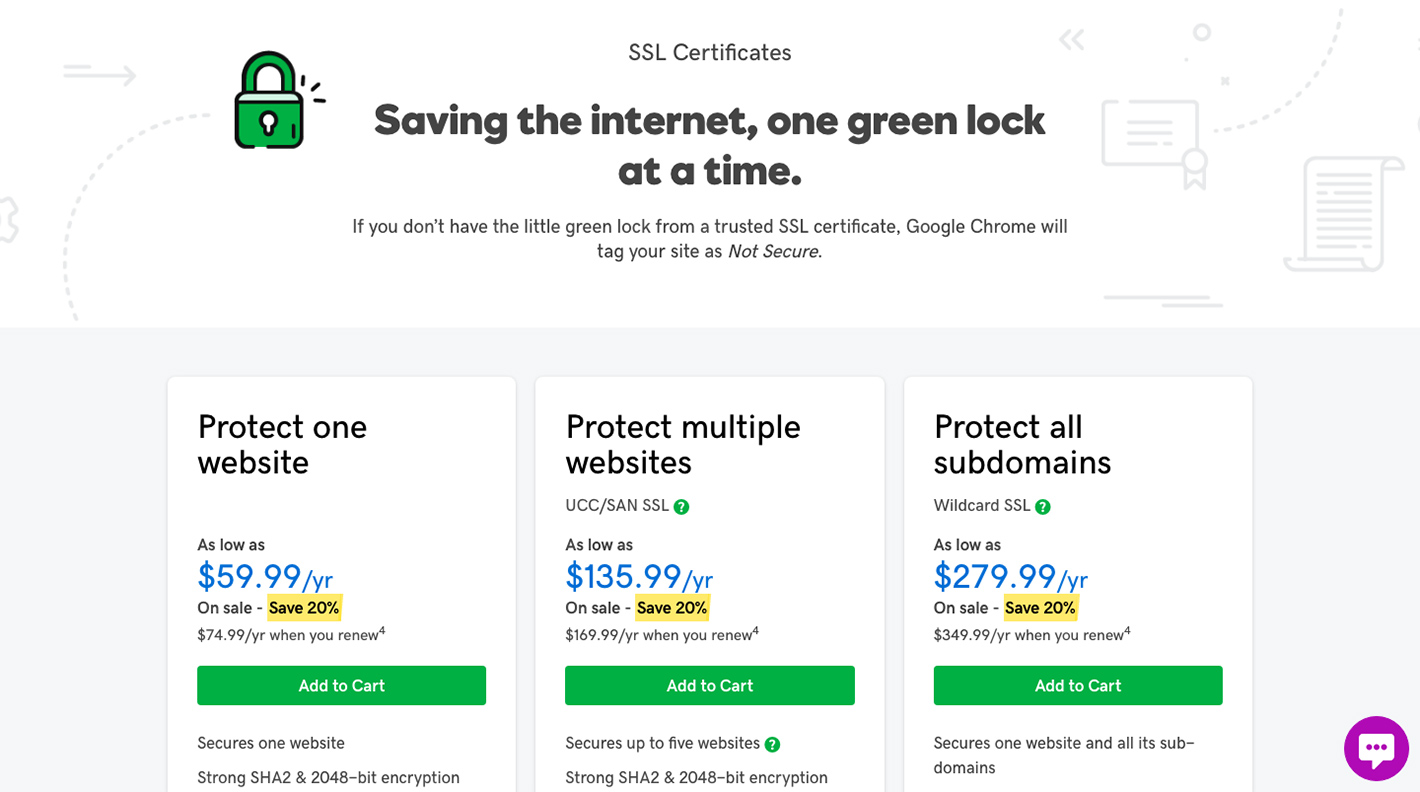Click the Wildcard SSL help icon

(x=1042, y=507)
